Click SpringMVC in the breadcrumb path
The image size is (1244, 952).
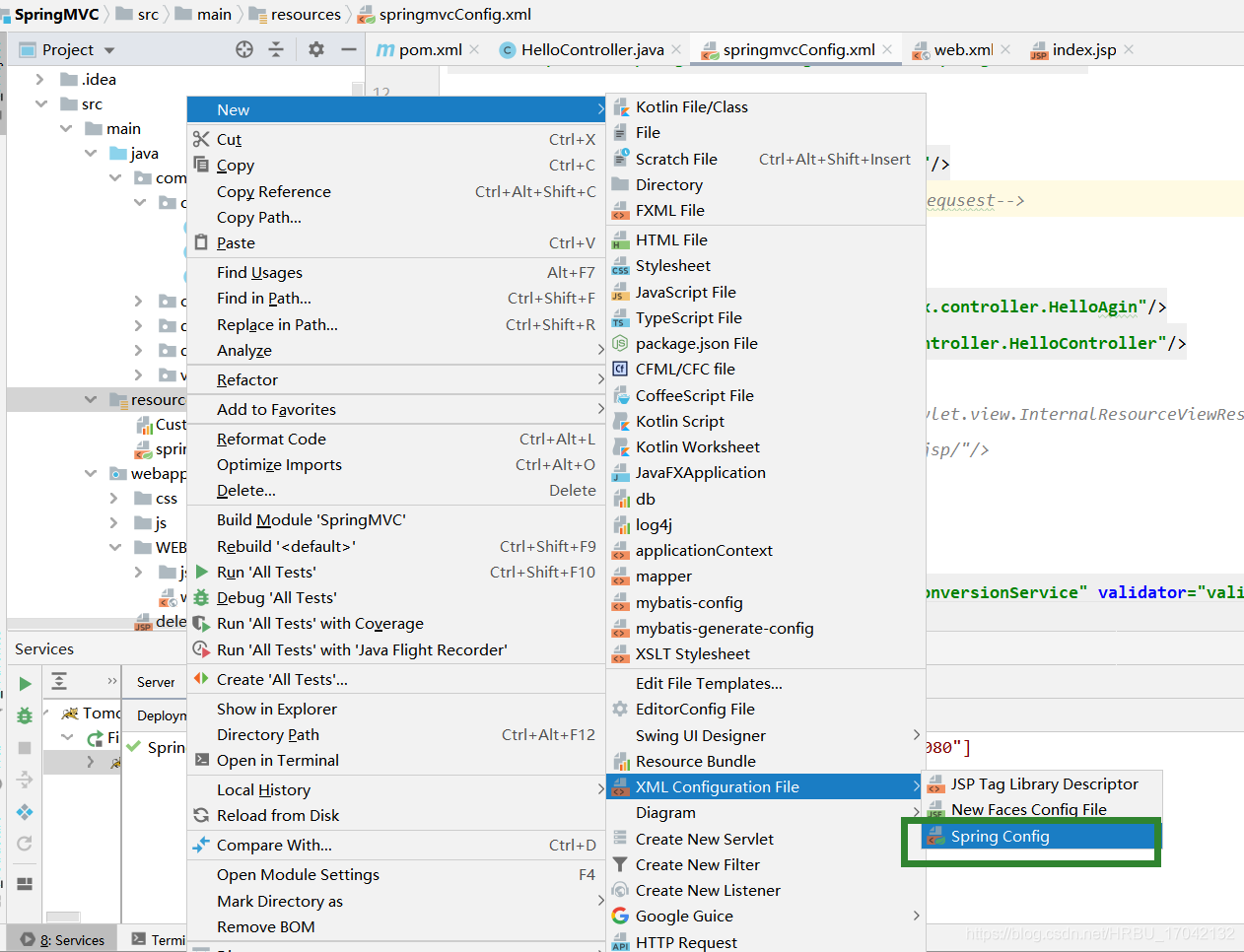coord(56,14)
